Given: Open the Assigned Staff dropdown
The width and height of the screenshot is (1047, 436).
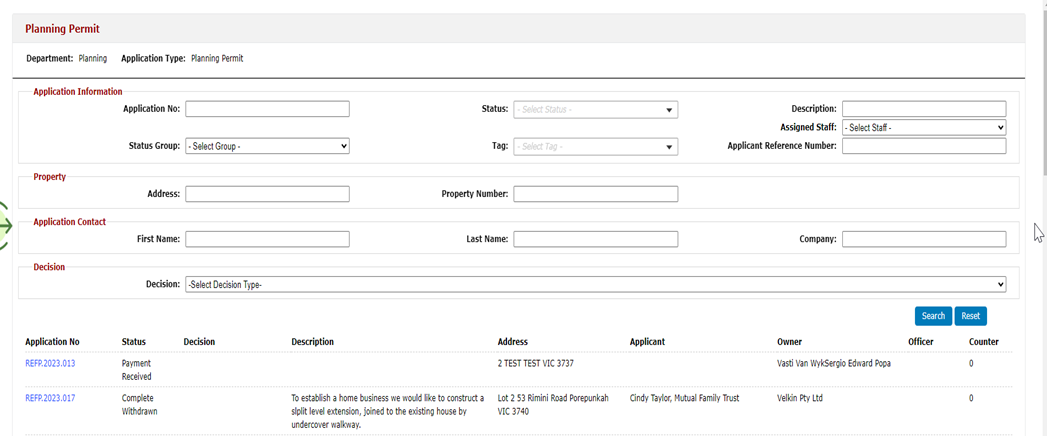Looking at the screenshot, I should coord(924,128).
